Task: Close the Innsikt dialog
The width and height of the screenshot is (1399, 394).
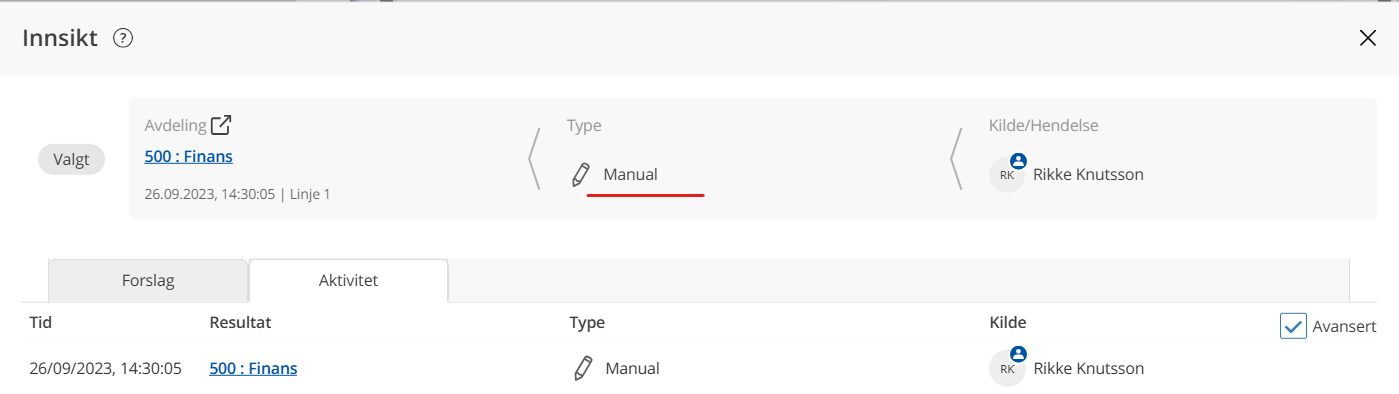Action: pos(1368,39)
